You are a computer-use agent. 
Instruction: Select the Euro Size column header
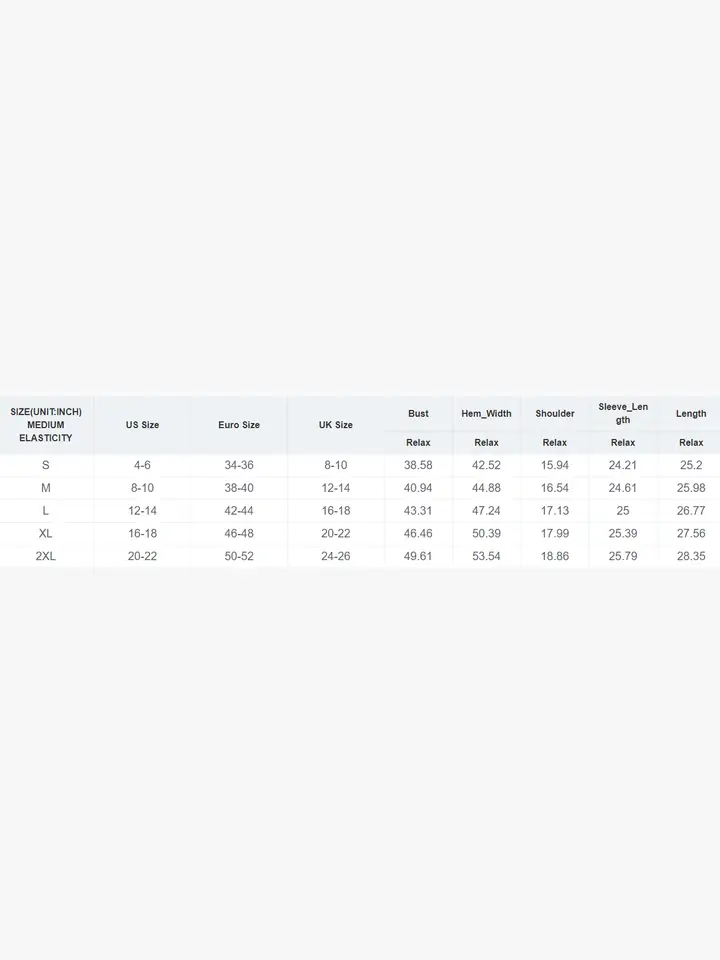pos(239,425)
